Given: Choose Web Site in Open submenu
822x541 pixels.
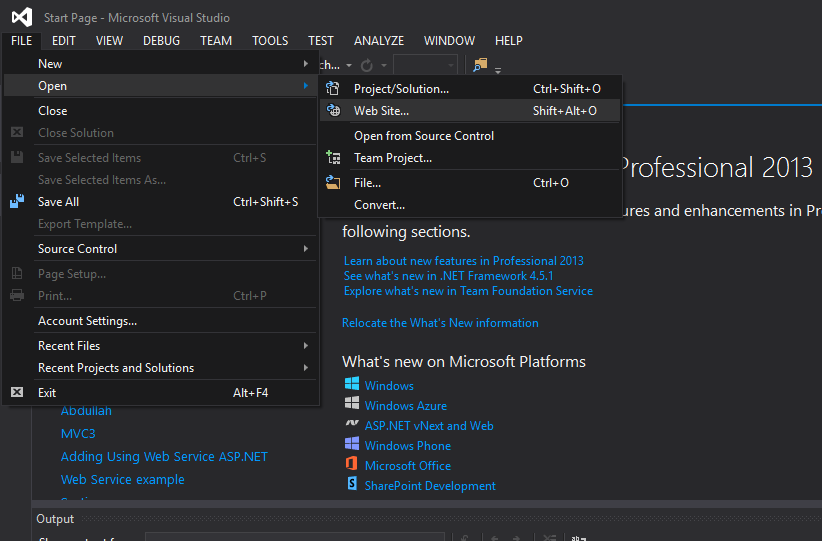Looking at the screenshot, I should 470,110.
